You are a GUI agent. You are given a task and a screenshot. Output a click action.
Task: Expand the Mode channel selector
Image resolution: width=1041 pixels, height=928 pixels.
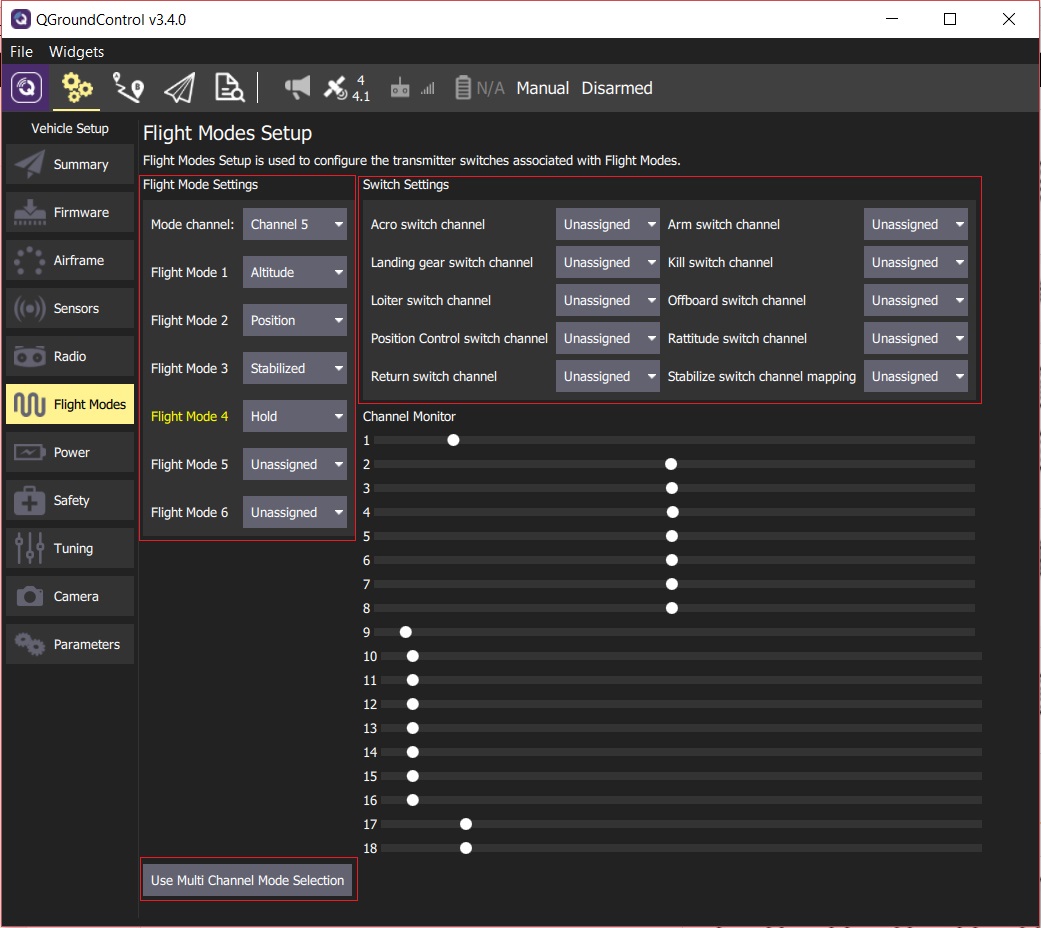(294, 224)
